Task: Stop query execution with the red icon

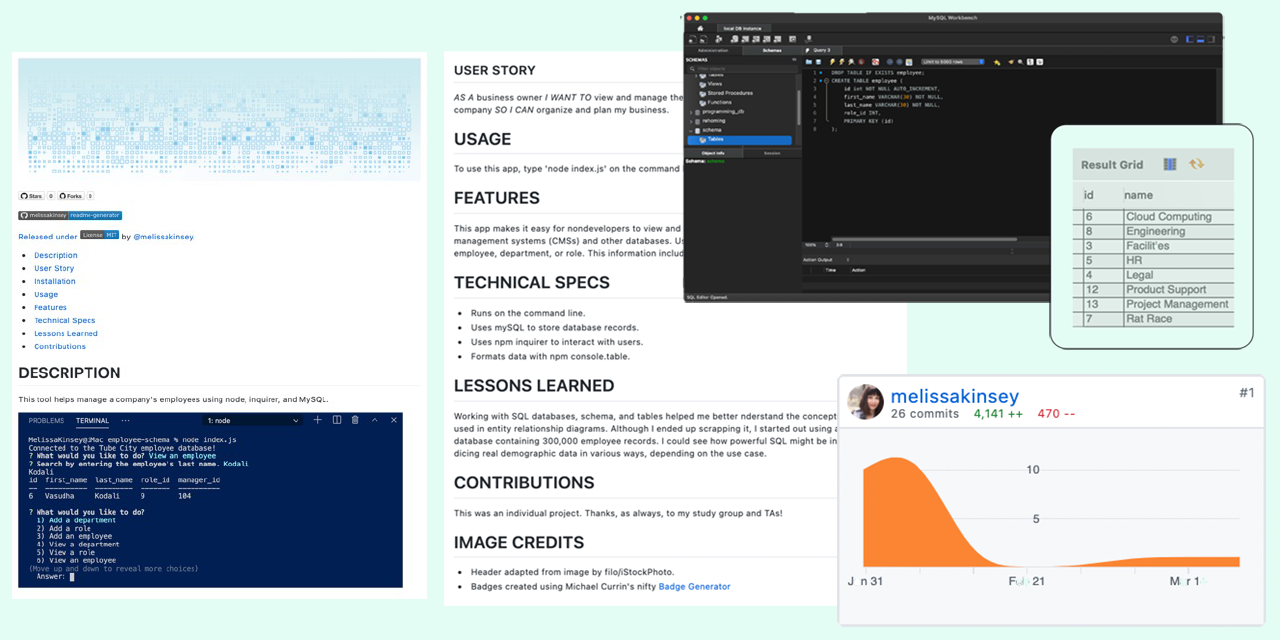Action: [861, 62]
